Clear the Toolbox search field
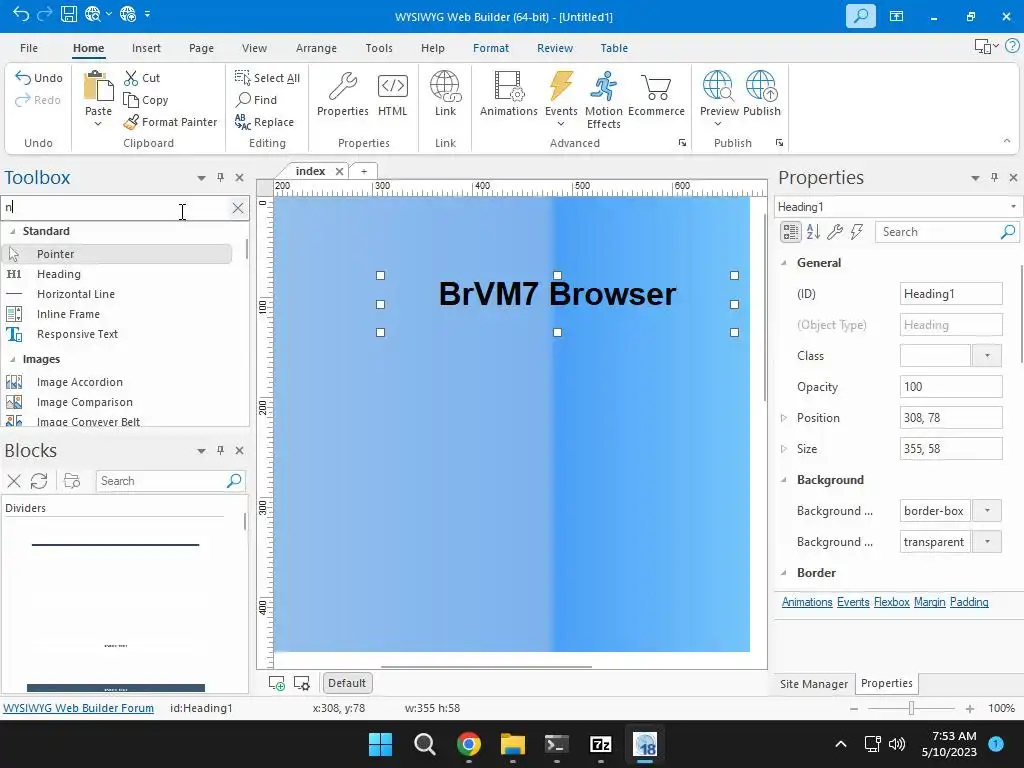Image resolution: width=1024 pixels, height=768 pixels. pos(238,208)
